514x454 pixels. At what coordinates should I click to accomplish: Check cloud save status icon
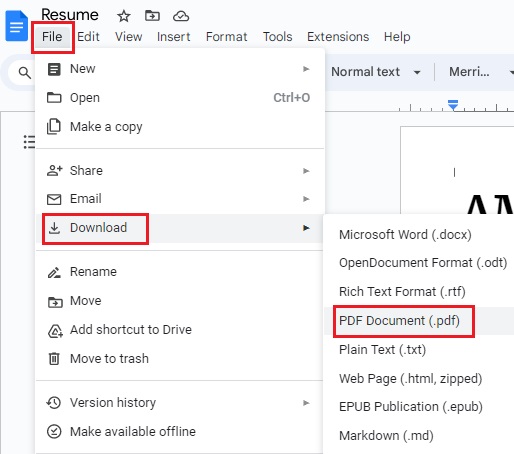pyautogui.click(x=181, y=16)
